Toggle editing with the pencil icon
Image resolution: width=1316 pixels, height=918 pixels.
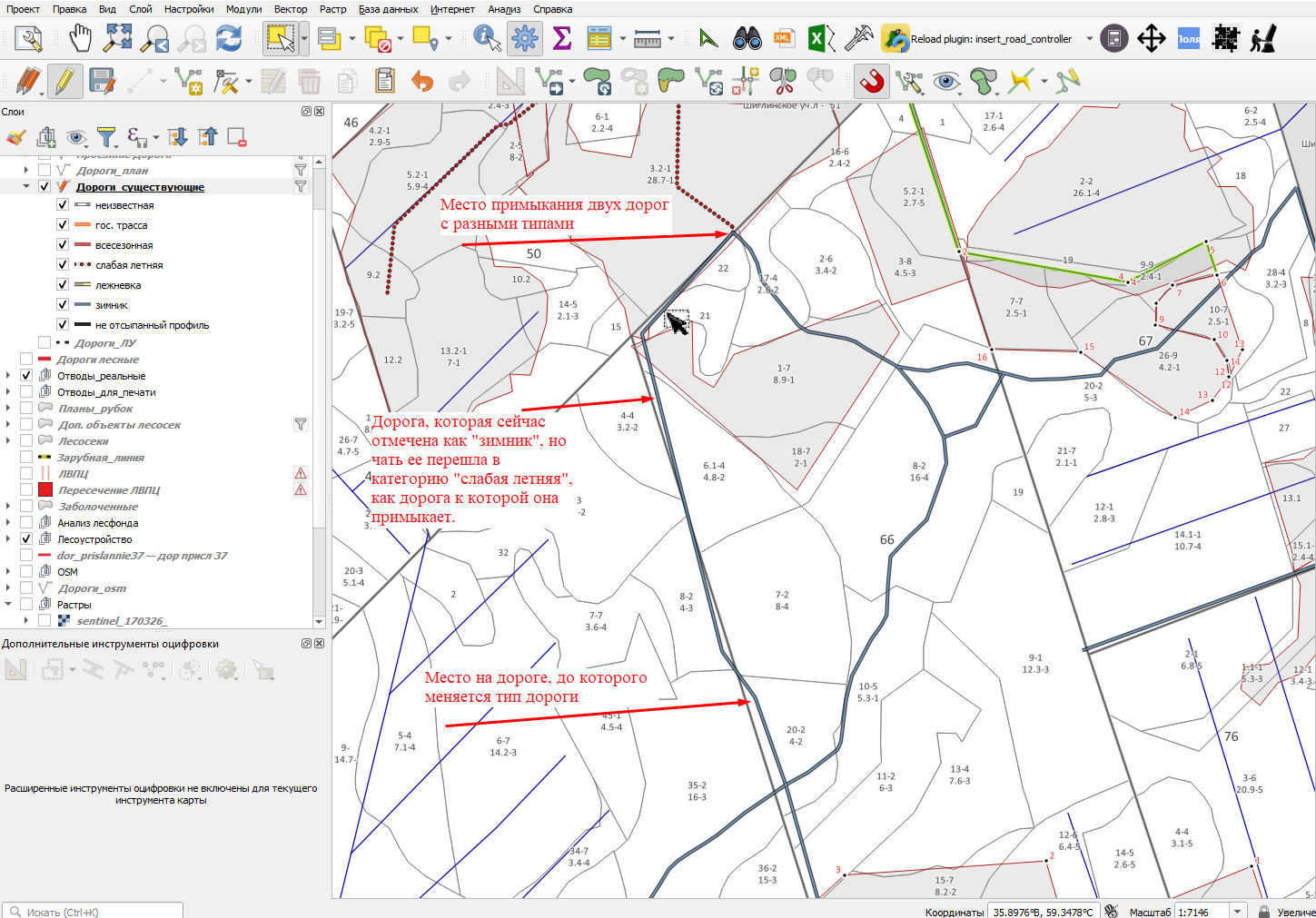coord(64,82)
